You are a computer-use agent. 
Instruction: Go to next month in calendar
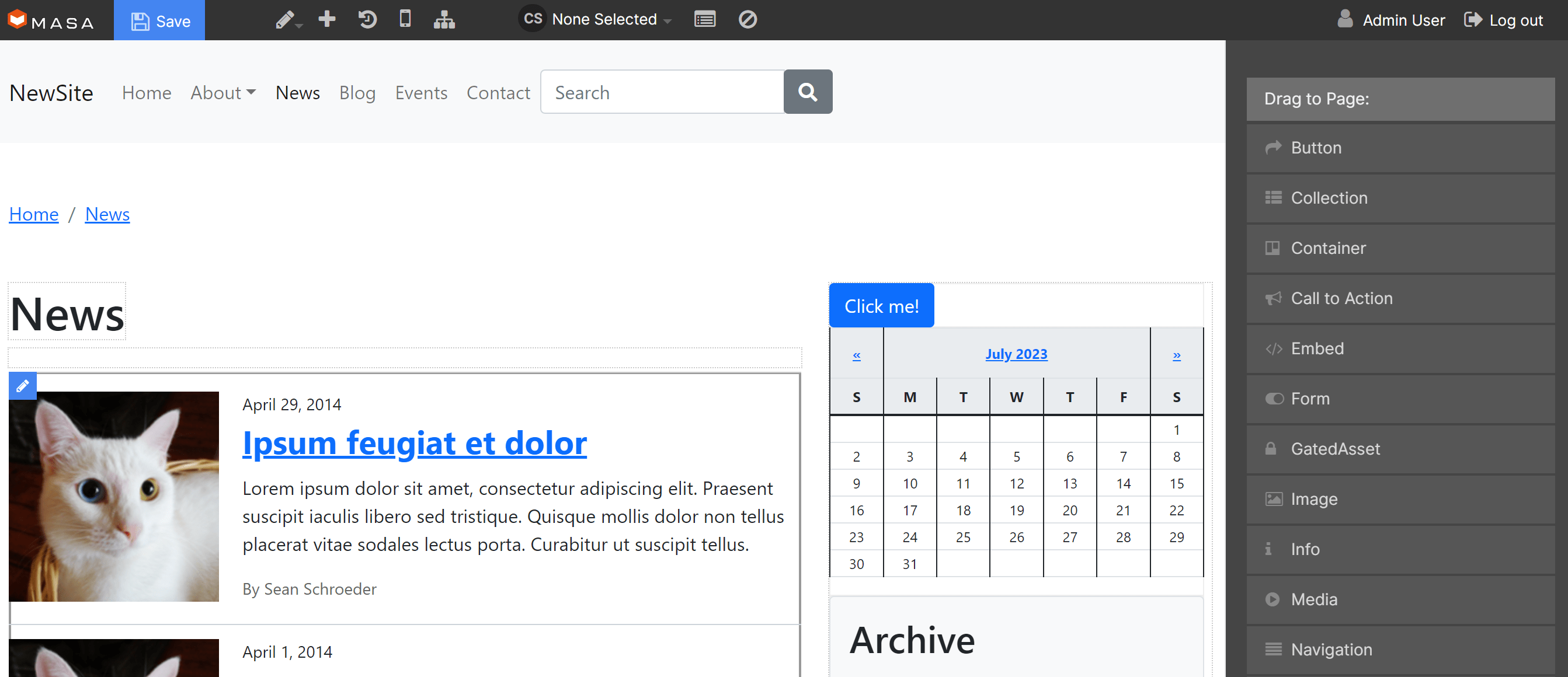(x=1176, y=355)
